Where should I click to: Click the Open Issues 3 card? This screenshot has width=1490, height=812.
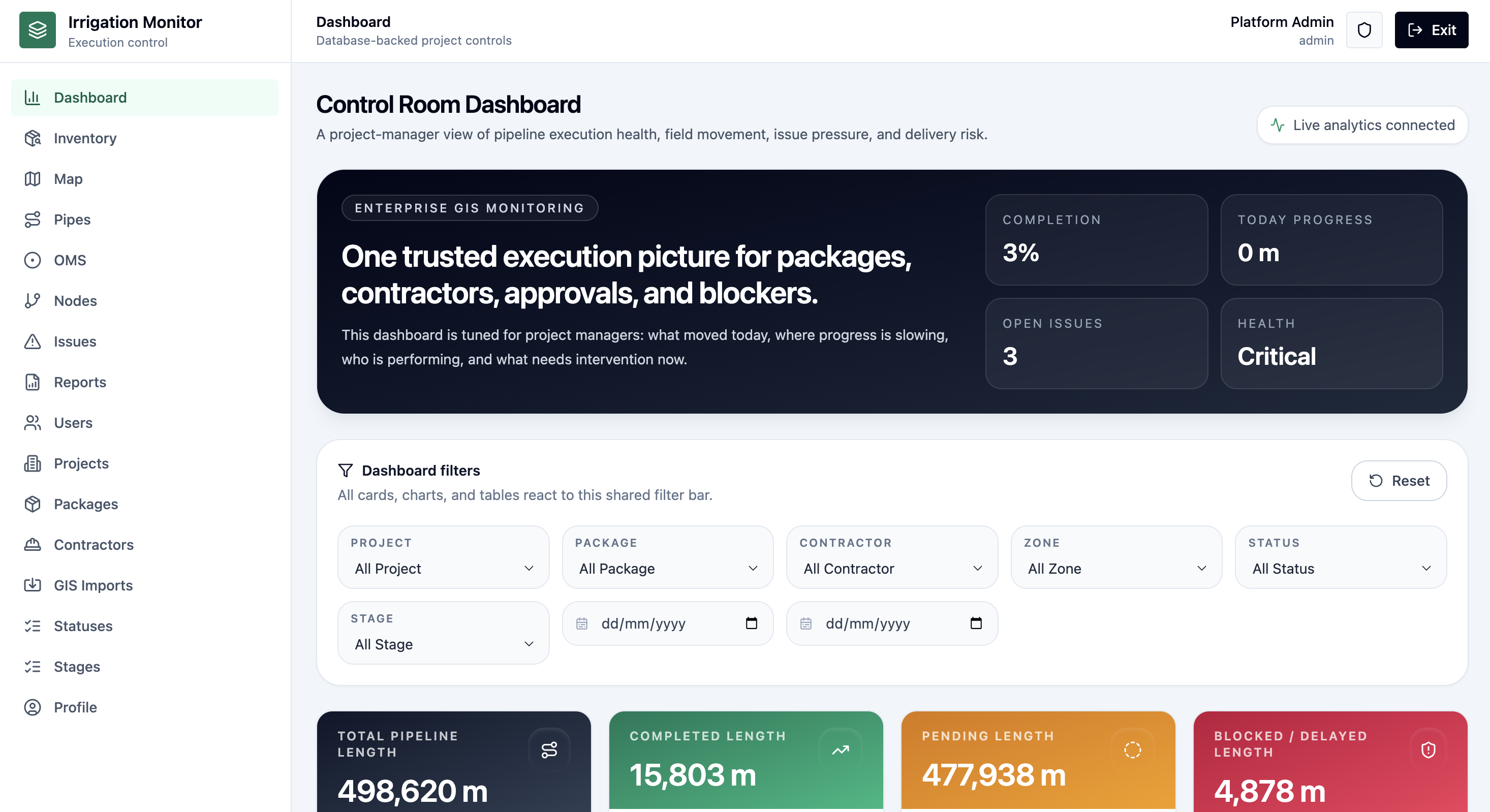pos(1096,343)
